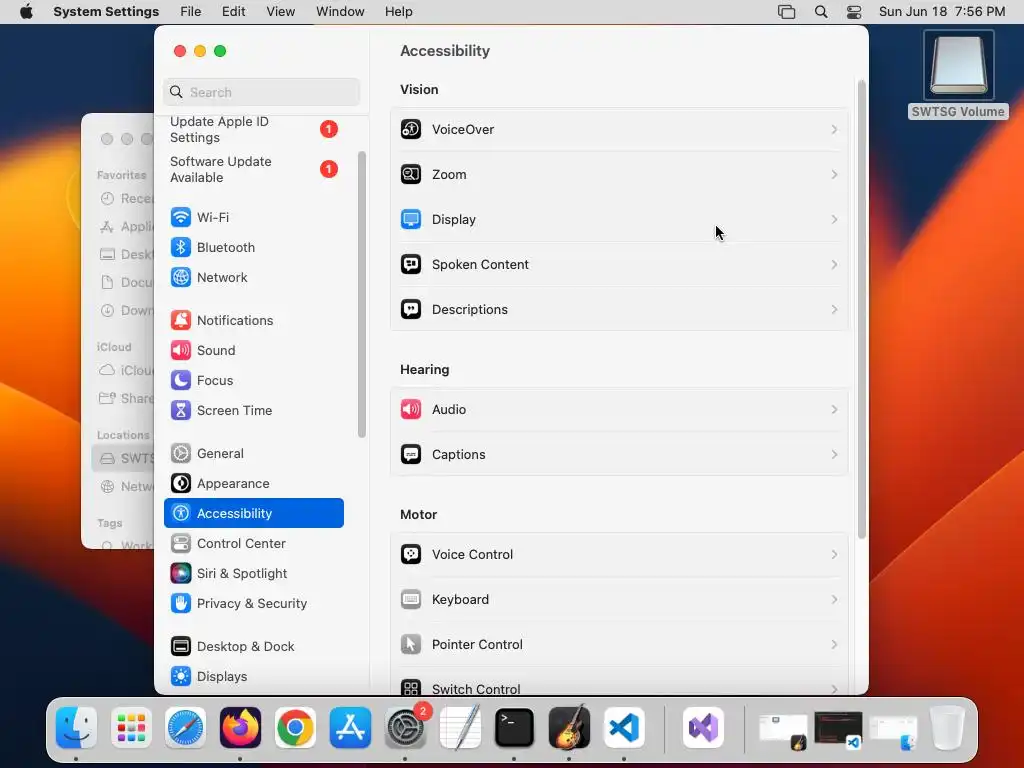Click the Trash in the Dock
This screenshot has height=768, width=1024.
(x=947, y=728)
